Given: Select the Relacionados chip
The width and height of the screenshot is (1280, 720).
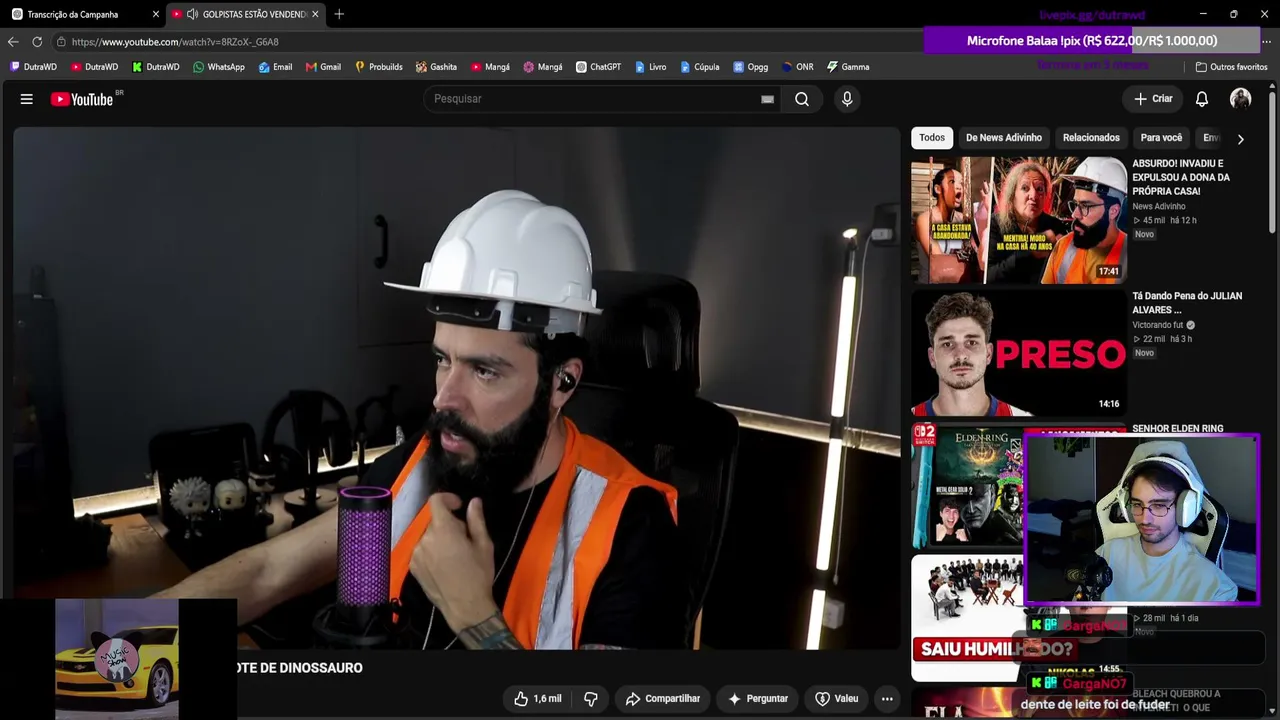Looking at the screenshot, I should pos(1091,138).
